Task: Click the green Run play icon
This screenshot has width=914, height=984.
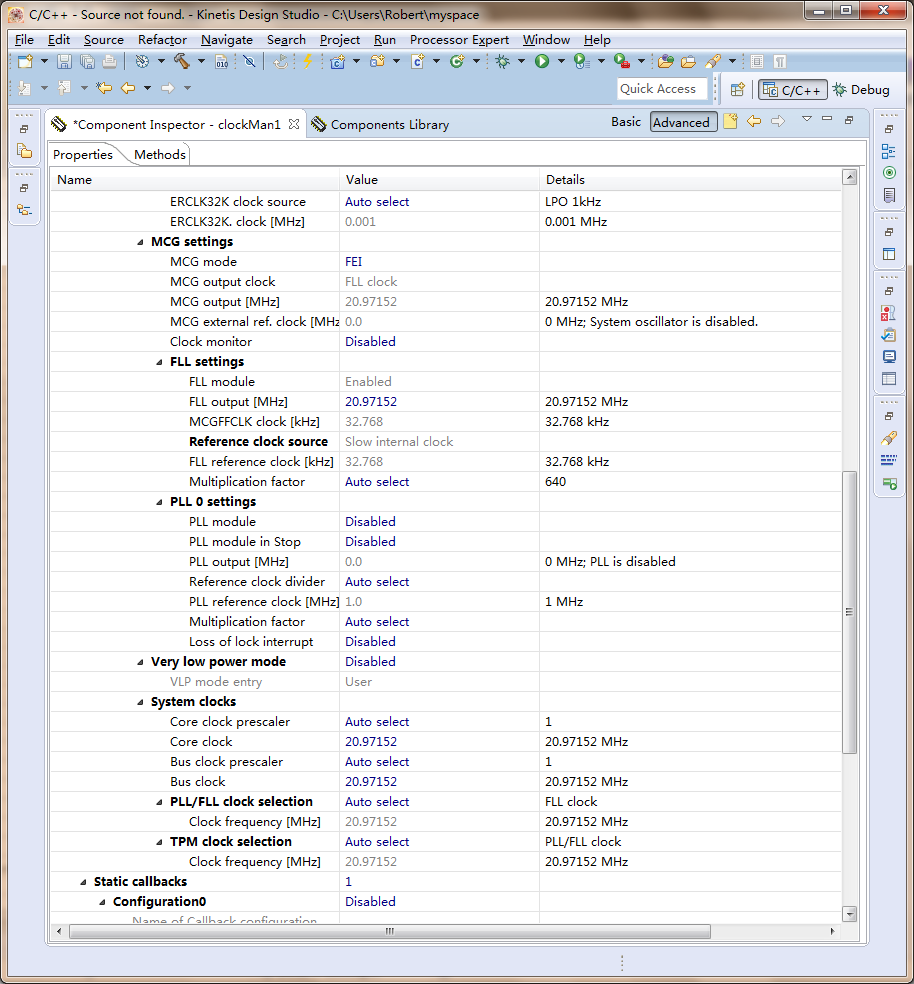Action: coord(542,62)
